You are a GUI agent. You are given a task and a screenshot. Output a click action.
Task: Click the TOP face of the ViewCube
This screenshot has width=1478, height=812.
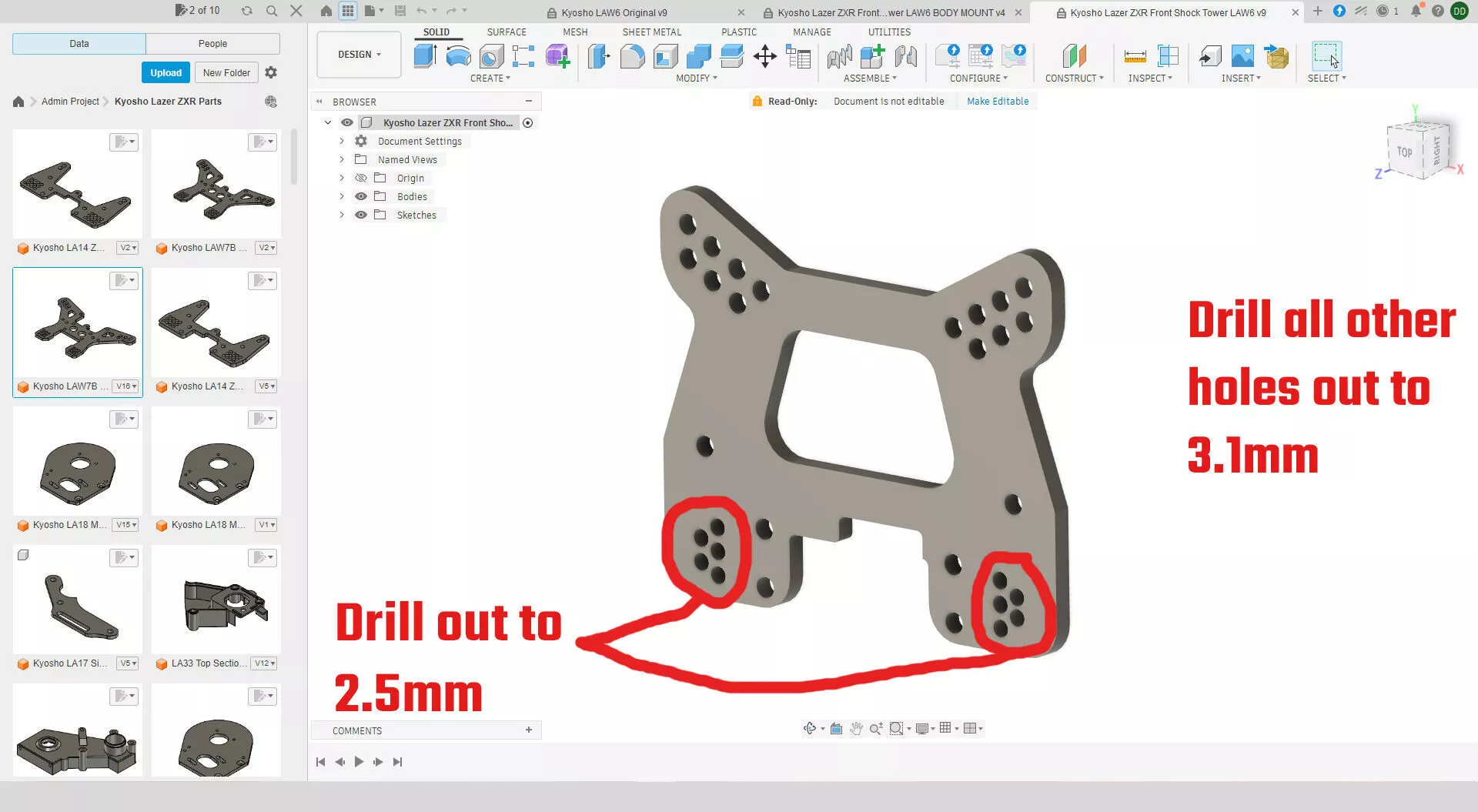pos(1405,152)
